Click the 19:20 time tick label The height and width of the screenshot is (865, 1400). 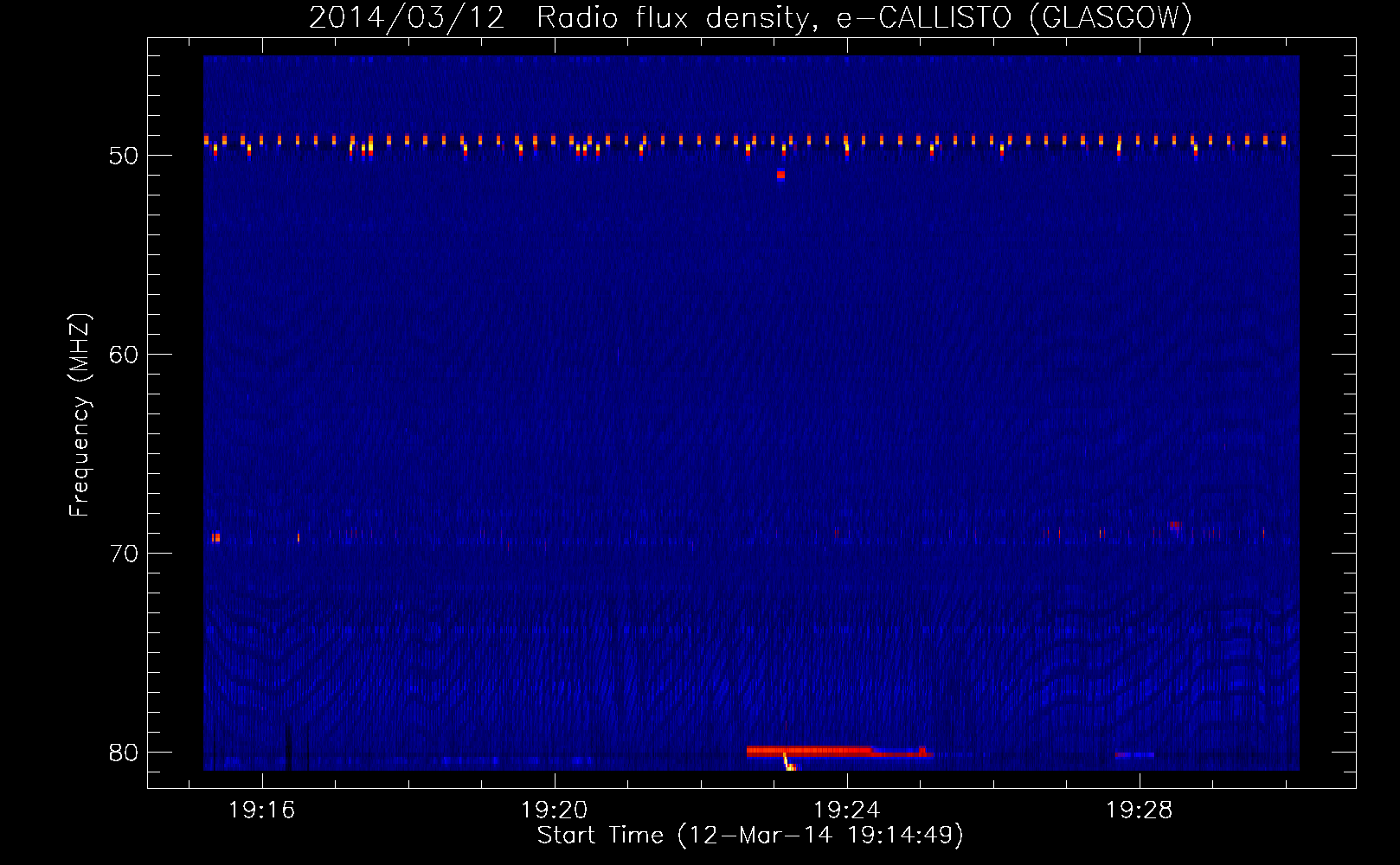point(554,811)
